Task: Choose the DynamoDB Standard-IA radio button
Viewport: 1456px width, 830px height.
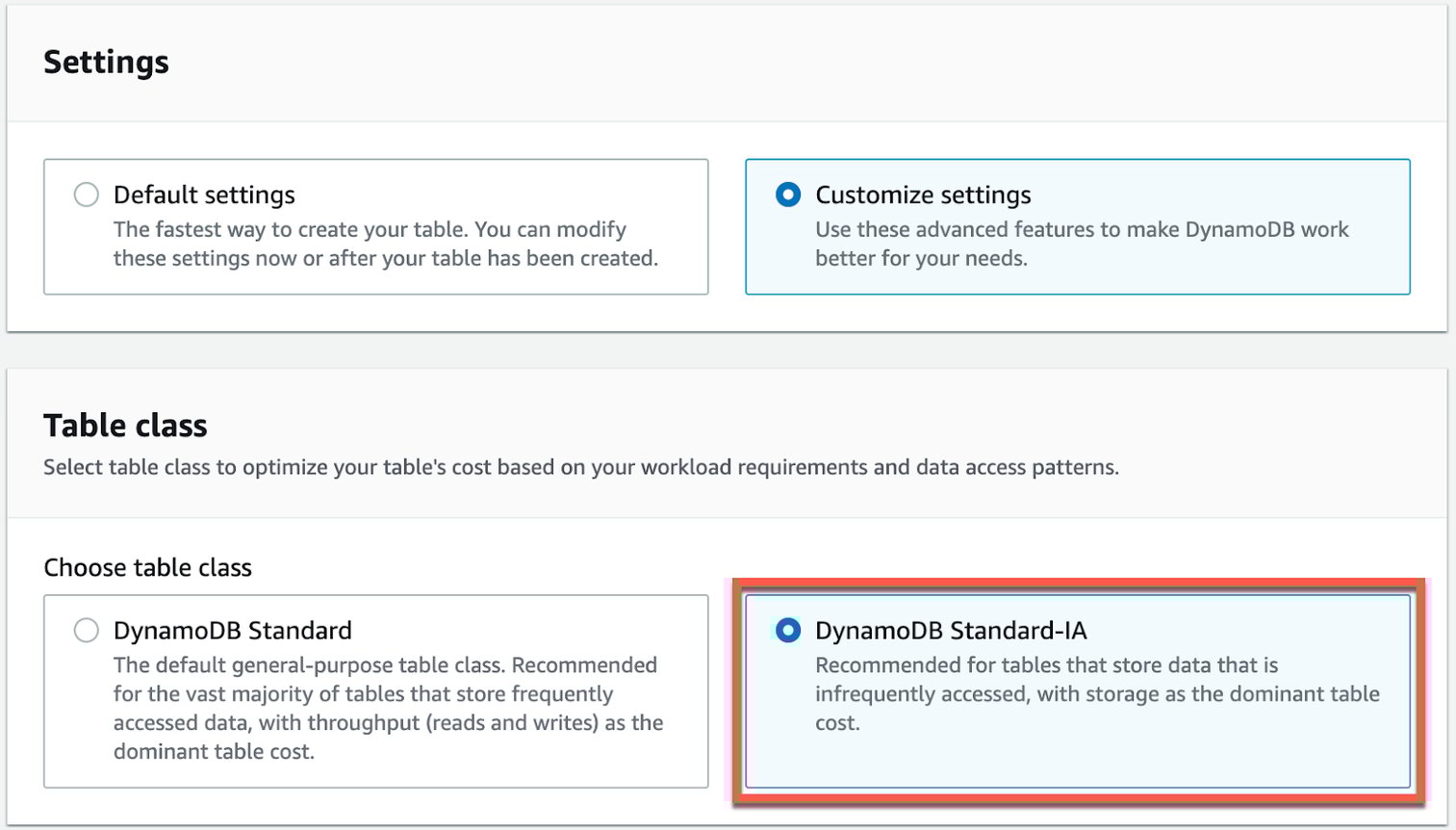Action: pos(787,631)
